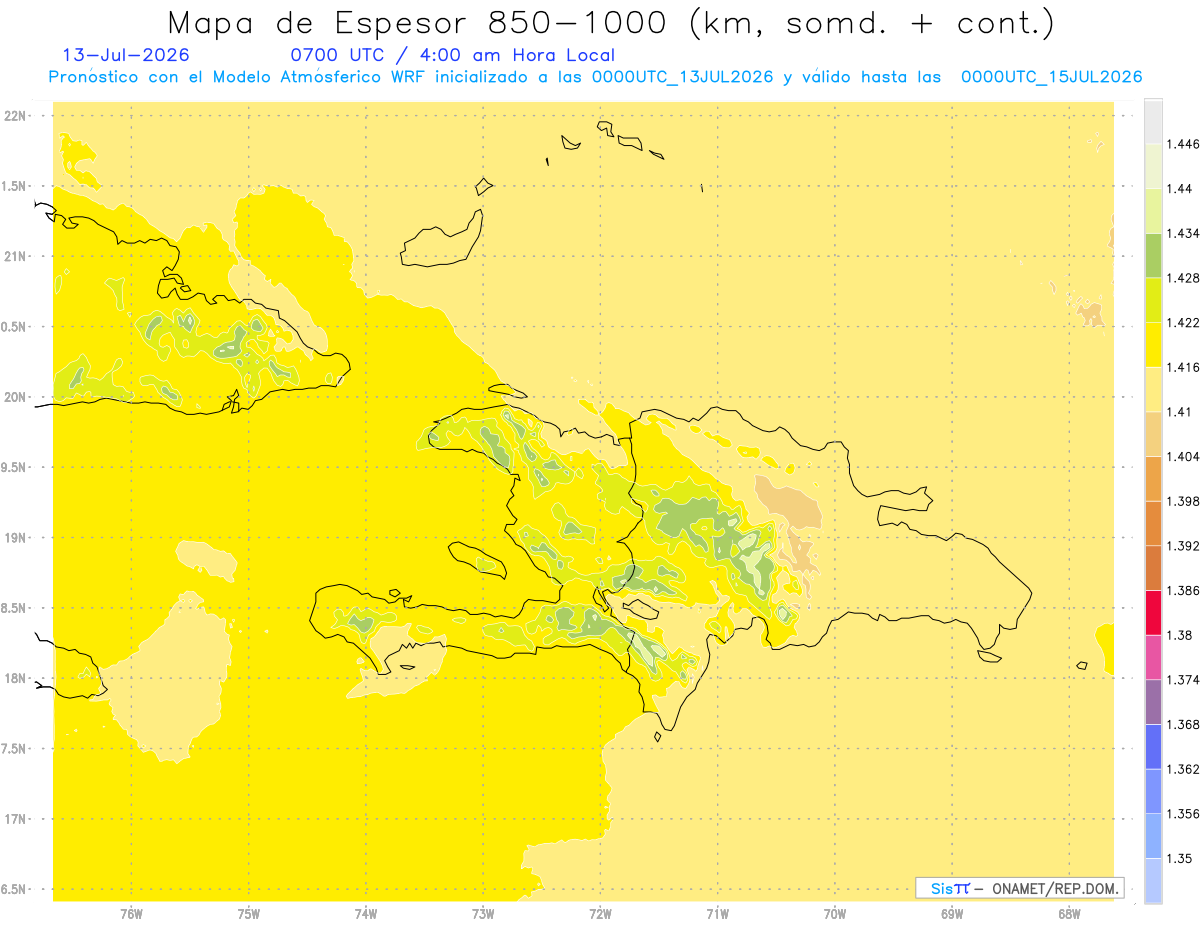Click the latitude label "21N"
1200x927 pixels.
[14, 256]
